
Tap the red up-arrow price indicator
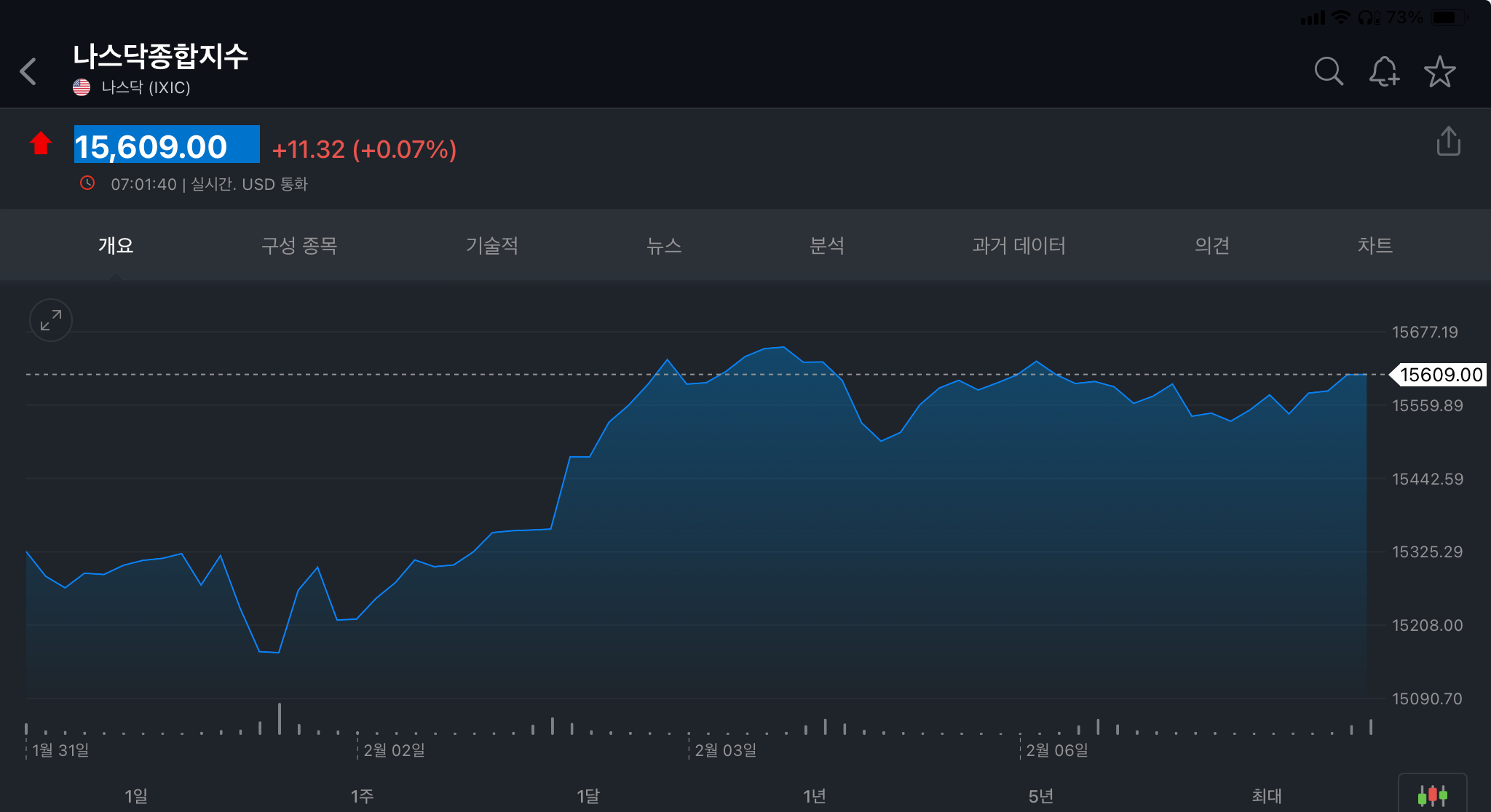pyautogui.click(x=41, y=143)
